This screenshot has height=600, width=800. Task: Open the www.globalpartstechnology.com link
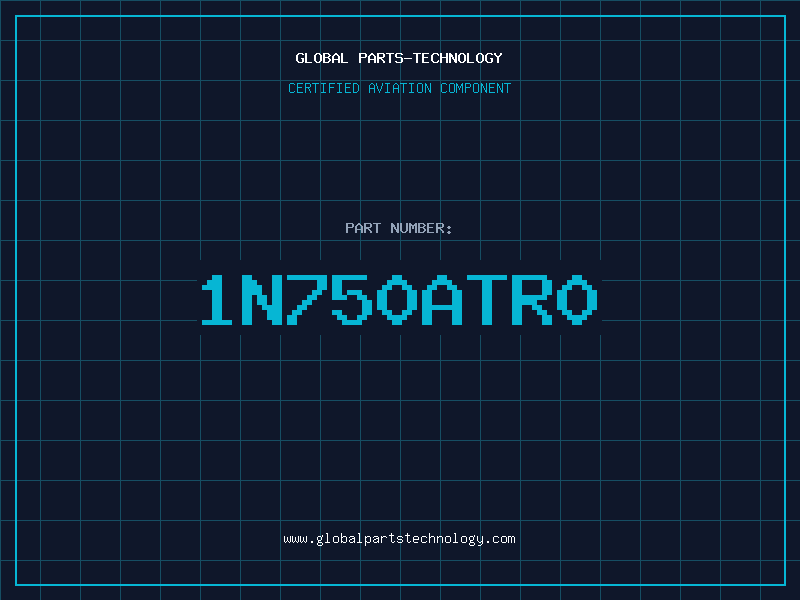[399, 539]
